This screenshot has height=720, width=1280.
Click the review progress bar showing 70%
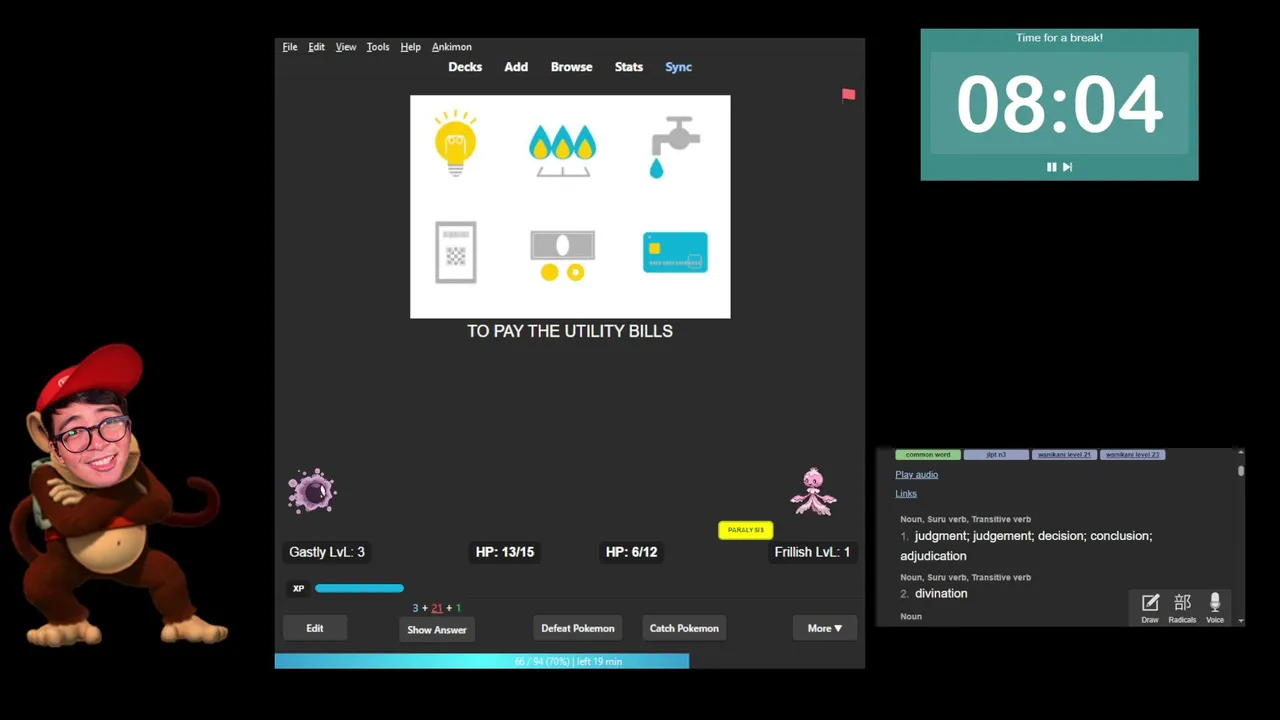coord(569,661)
